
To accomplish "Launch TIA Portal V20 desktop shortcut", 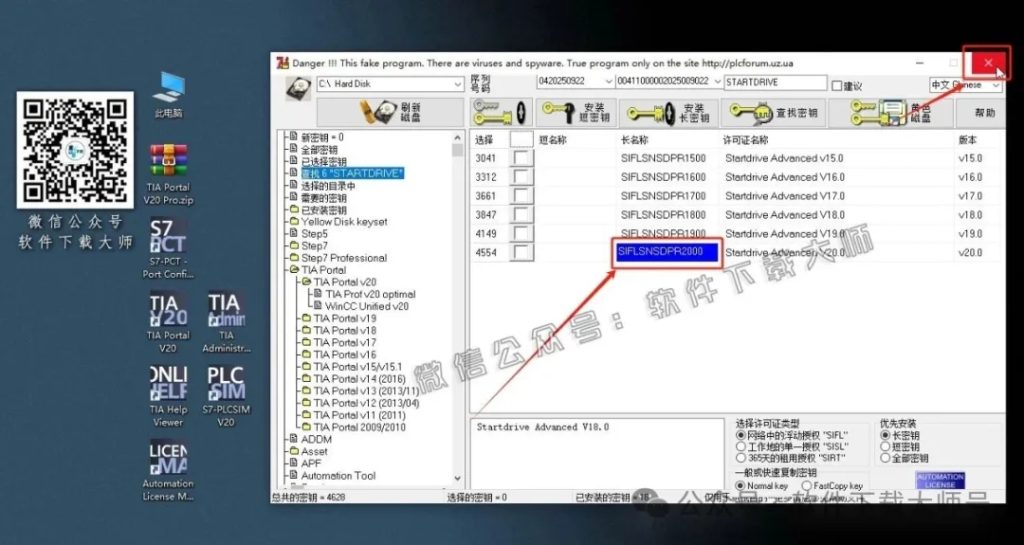I will click(x=168, y=321).
